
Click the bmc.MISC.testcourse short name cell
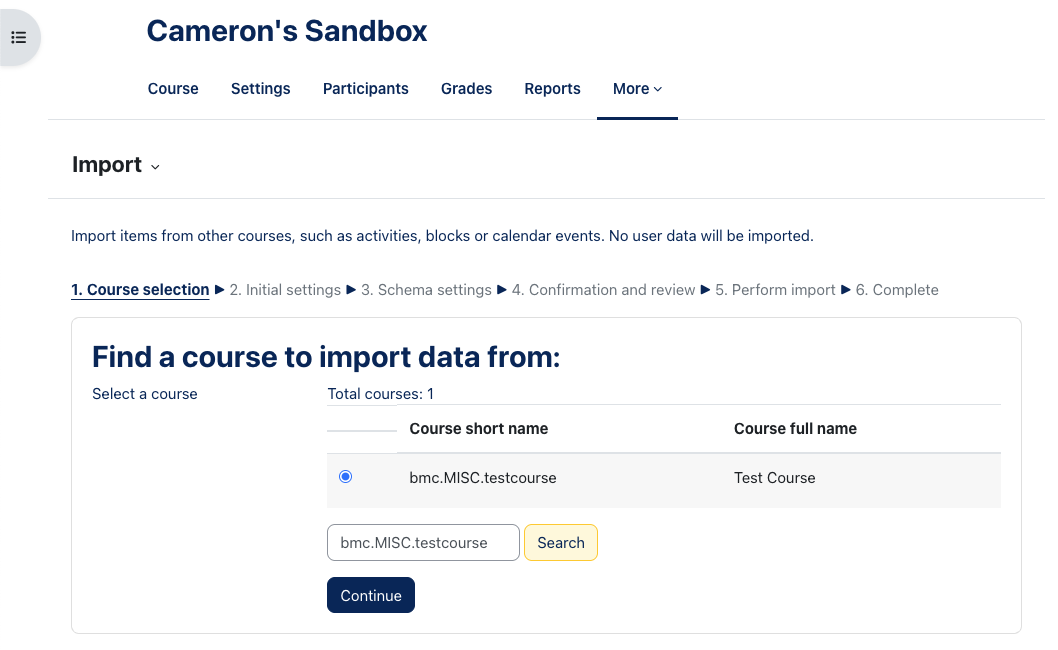483,478
